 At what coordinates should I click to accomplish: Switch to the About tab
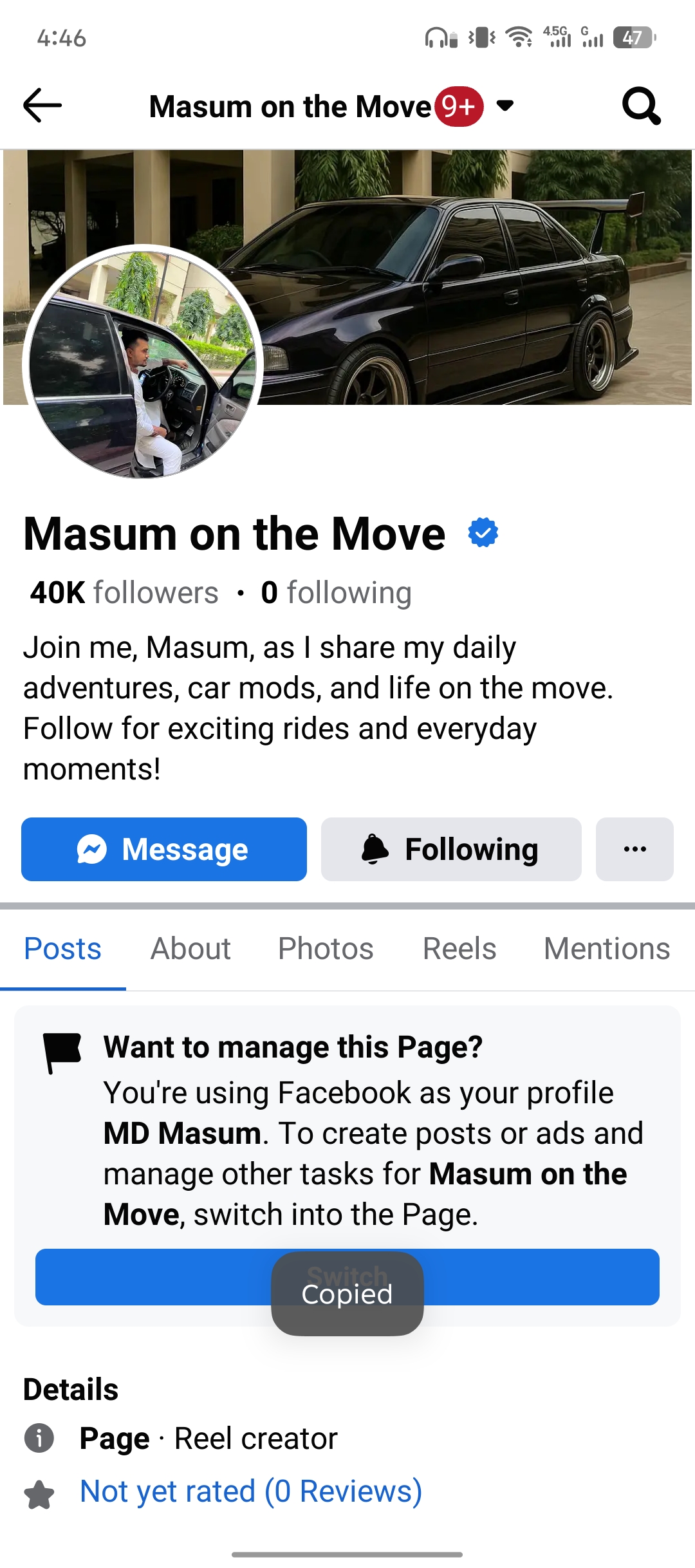(190, 948)
